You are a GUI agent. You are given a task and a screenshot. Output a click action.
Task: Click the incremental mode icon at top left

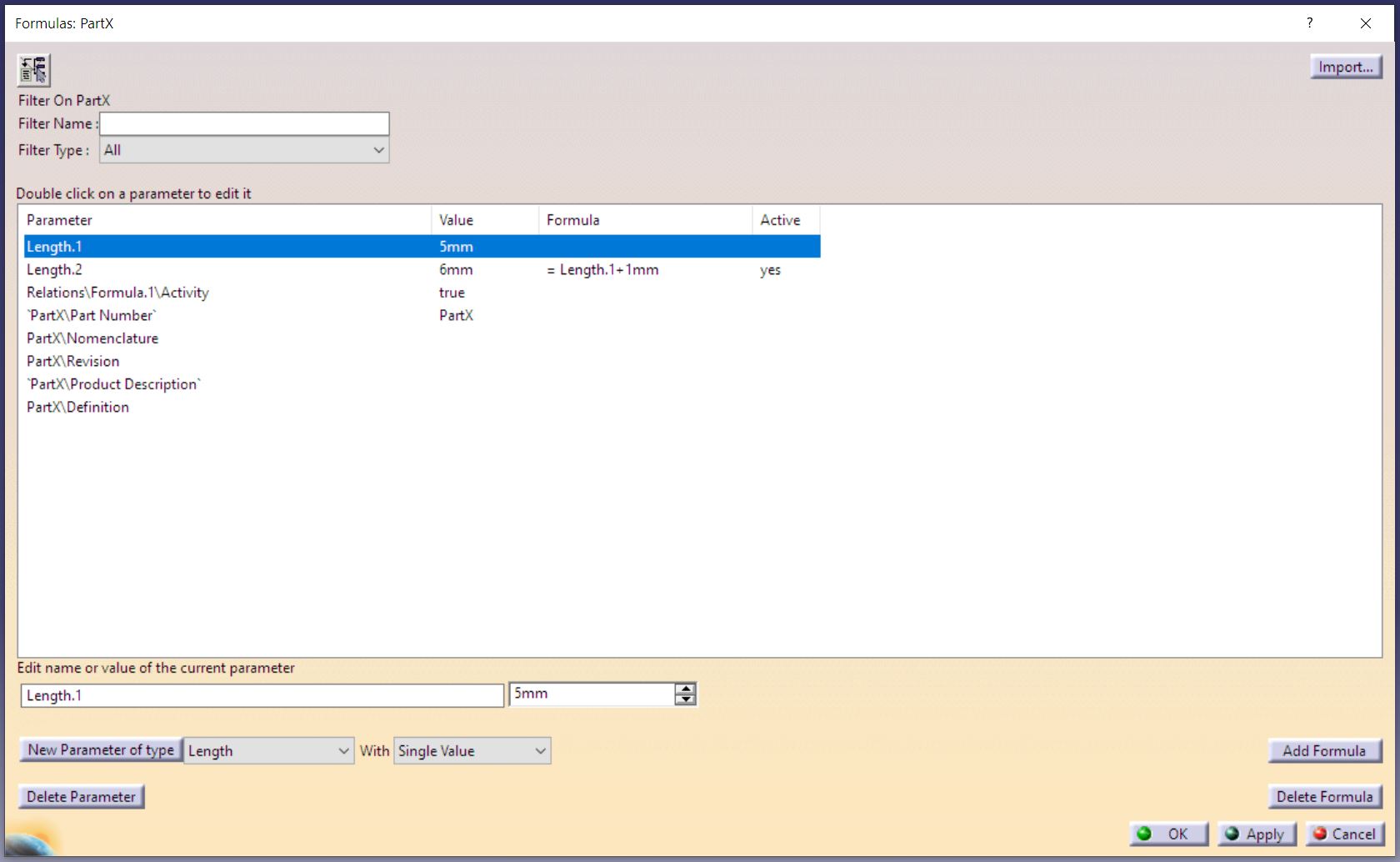click(x=33, y=70)
